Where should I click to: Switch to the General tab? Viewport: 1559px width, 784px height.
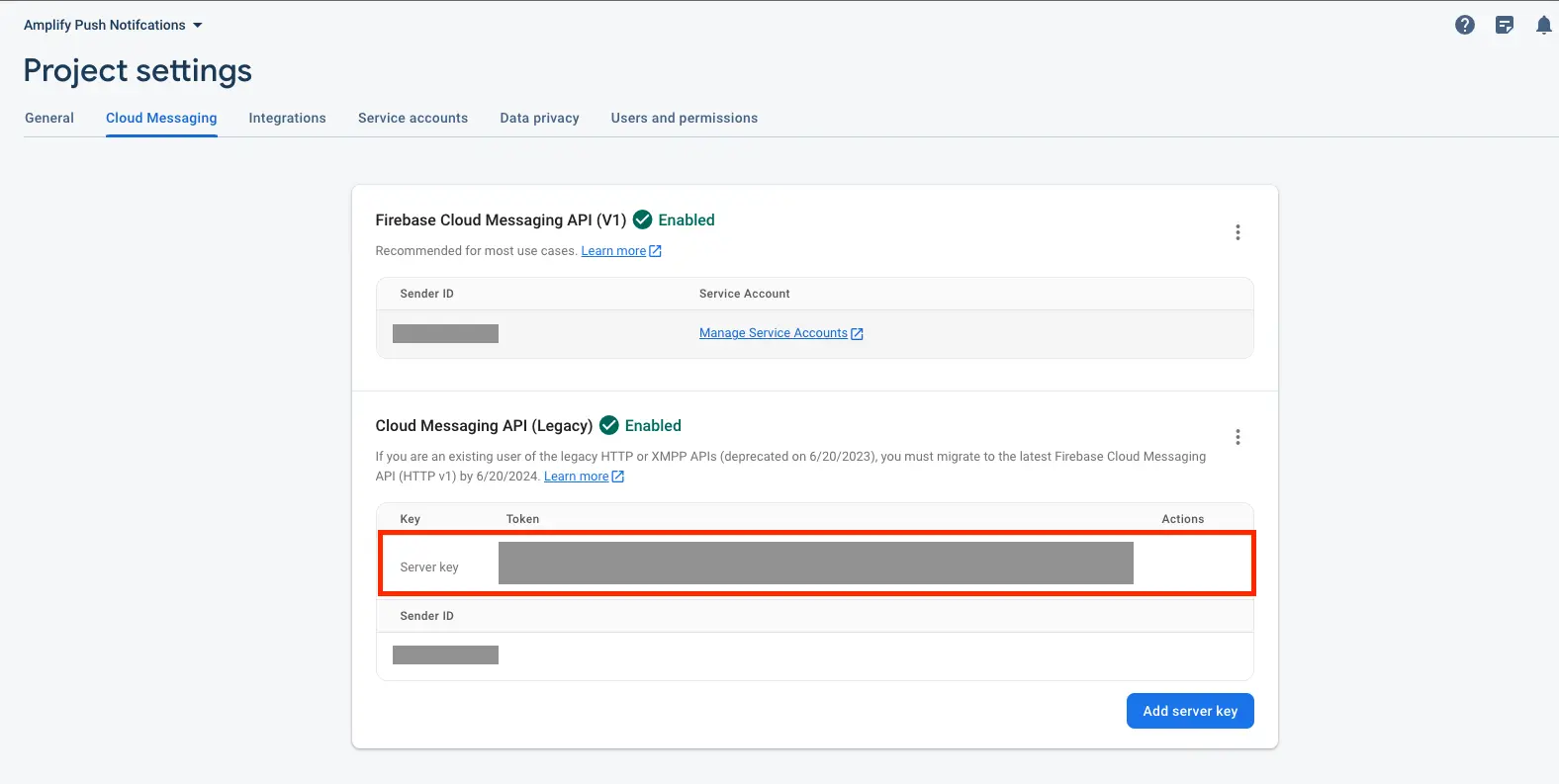(x=49, y=118)
